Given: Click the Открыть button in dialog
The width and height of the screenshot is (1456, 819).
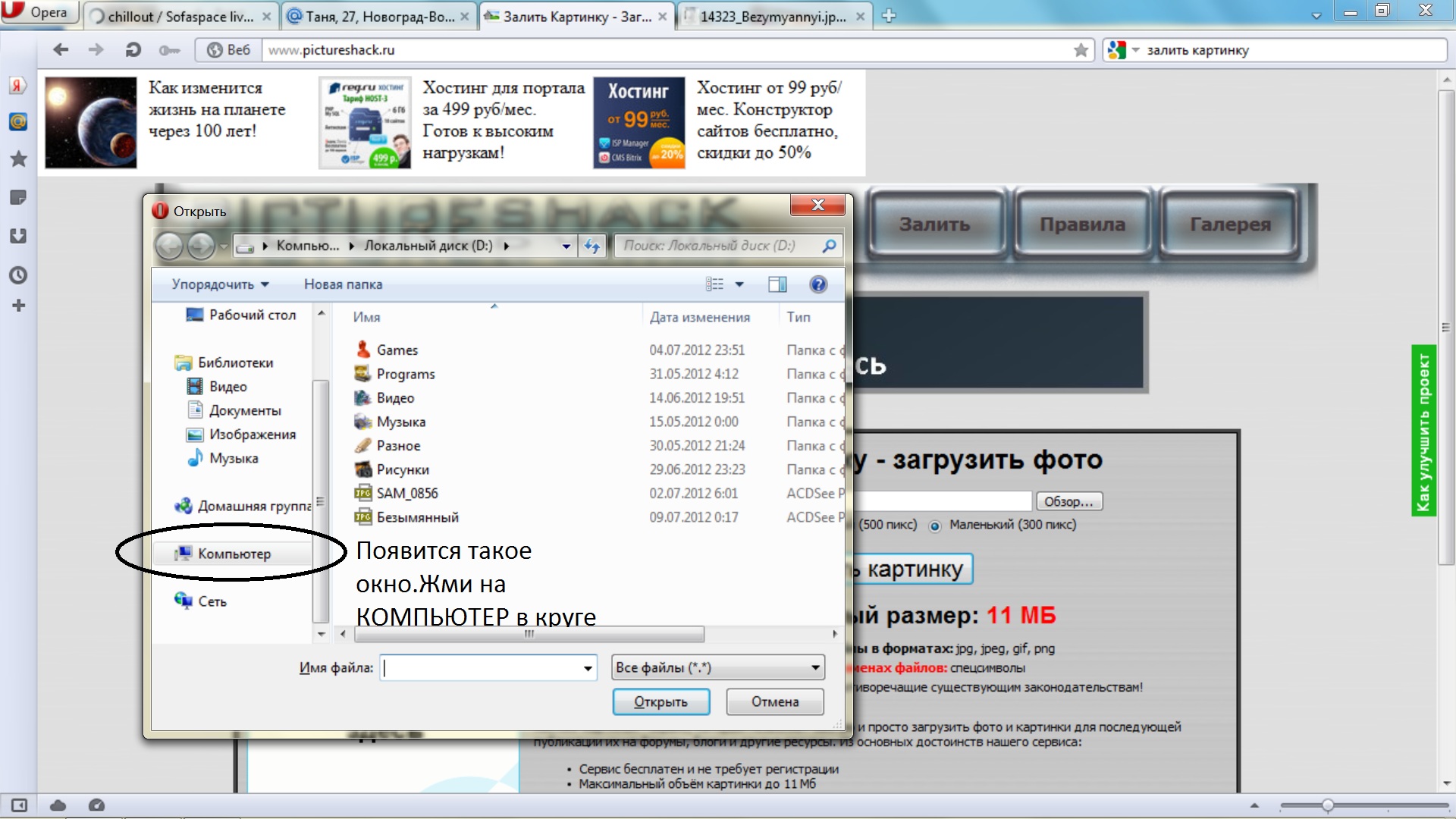Looking at the screenshot, I should coord(661,702).
